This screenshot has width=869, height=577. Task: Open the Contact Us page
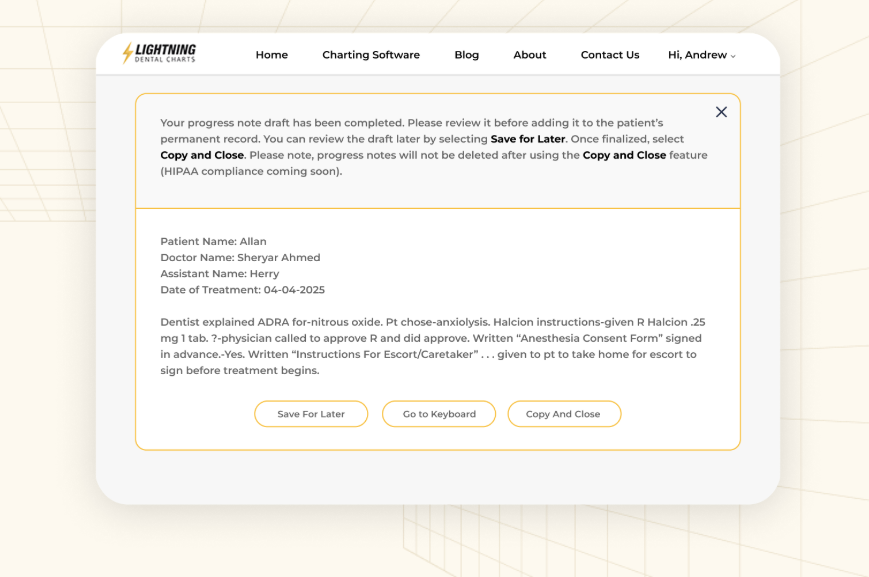tap(609, 55)
